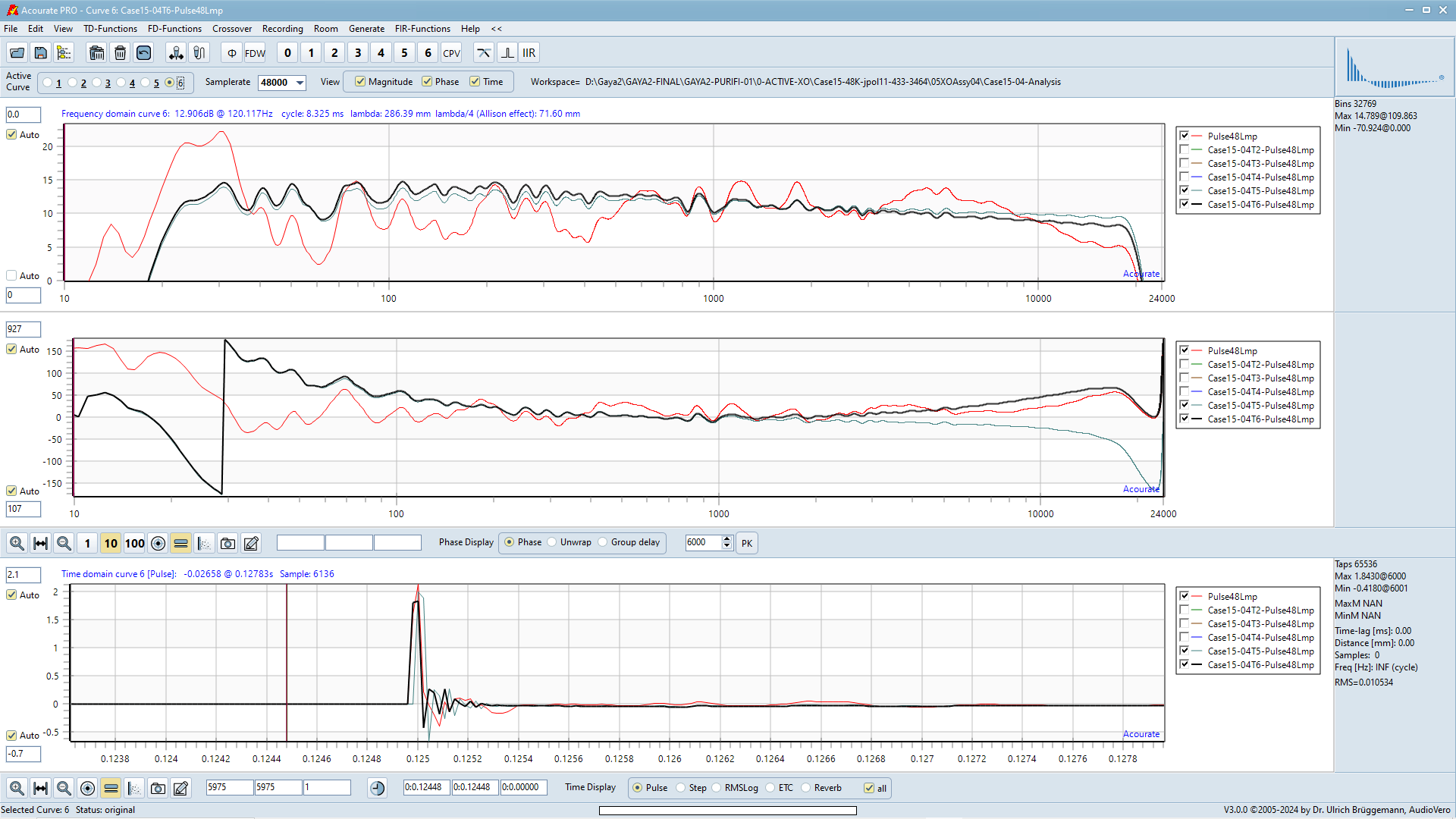Click the target icon in frequency toolbar
Image resolution: width=1456 pixels, height=819 pixels.
pos(158,543)
